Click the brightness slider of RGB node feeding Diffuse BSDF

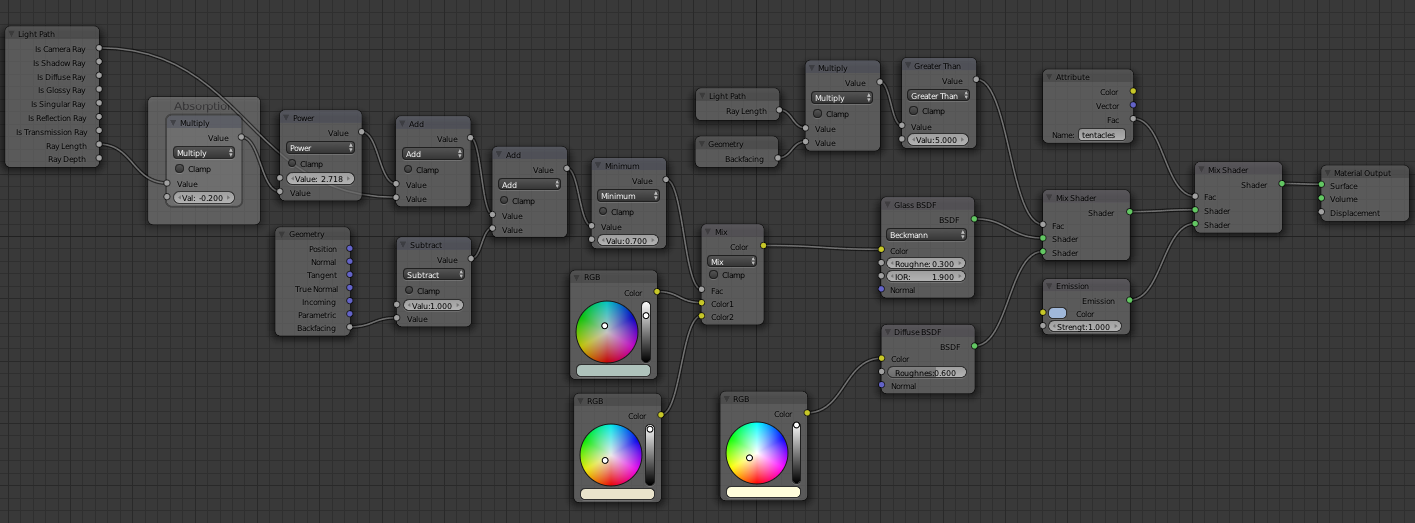796,453
